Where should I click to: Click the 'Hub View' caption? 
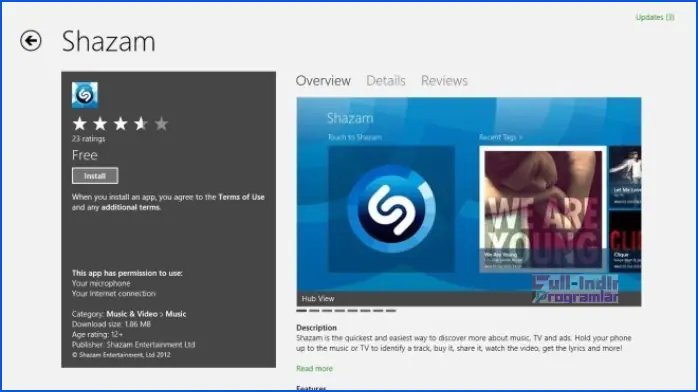click(x=318, y=299)
